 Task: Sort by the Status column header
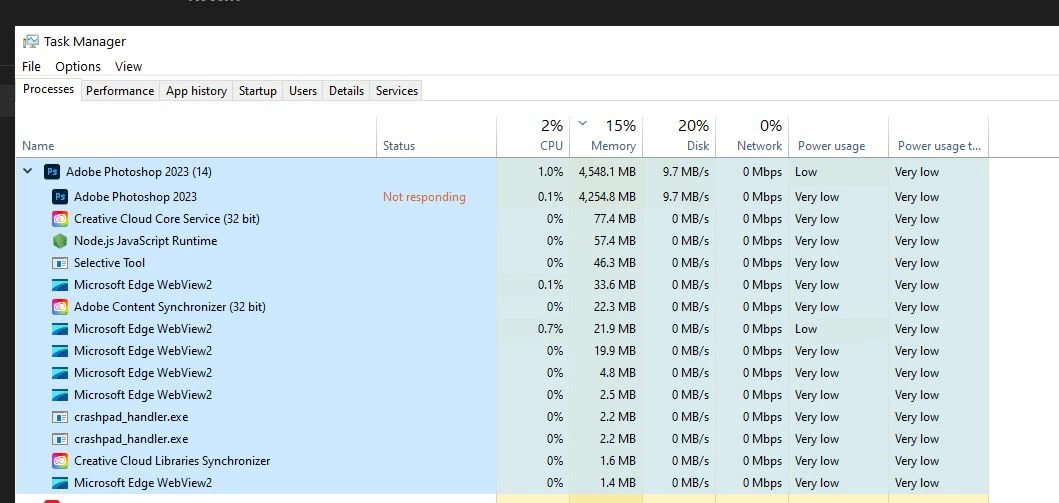(436, 137)
